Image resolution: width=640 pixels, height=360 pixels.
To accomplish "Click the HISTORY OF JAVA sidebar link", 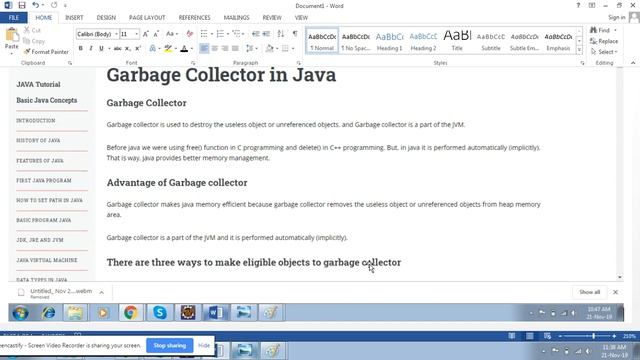I will [x=38, y=140].
